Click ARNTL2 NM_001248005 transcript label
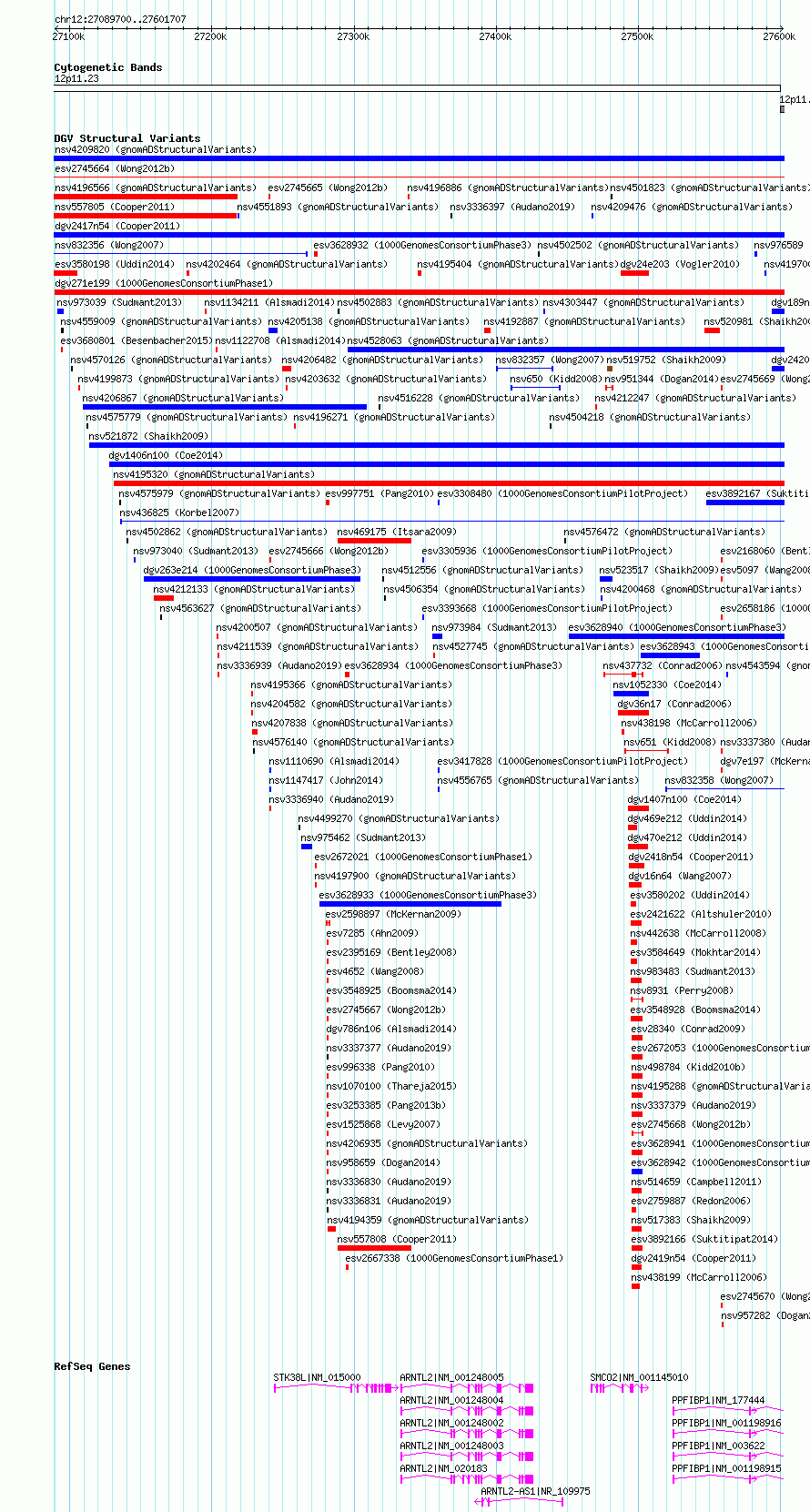The image size is (810, 1512). [x=451, y=1377]
